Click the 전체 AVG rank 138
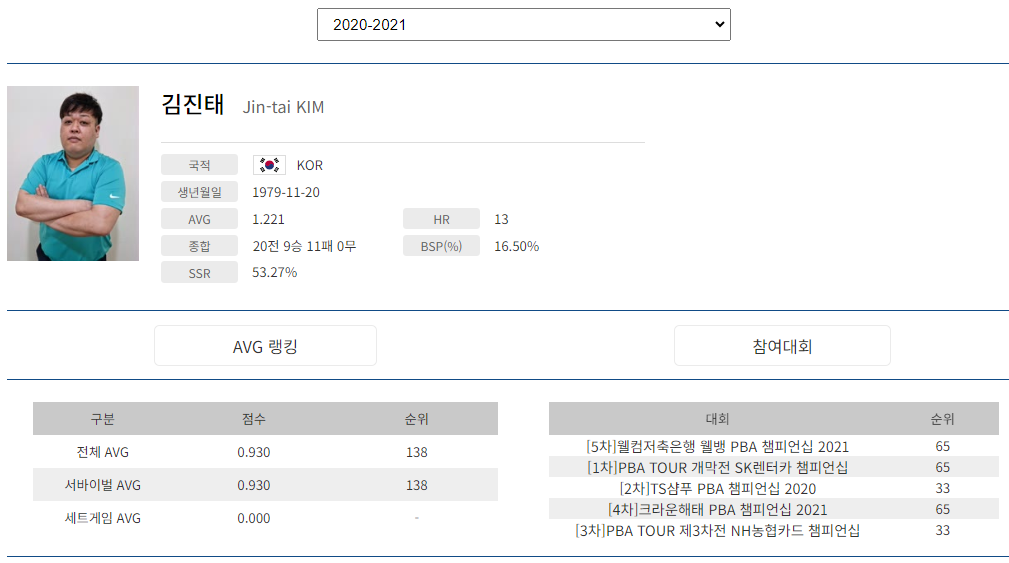 pos(416,452)
